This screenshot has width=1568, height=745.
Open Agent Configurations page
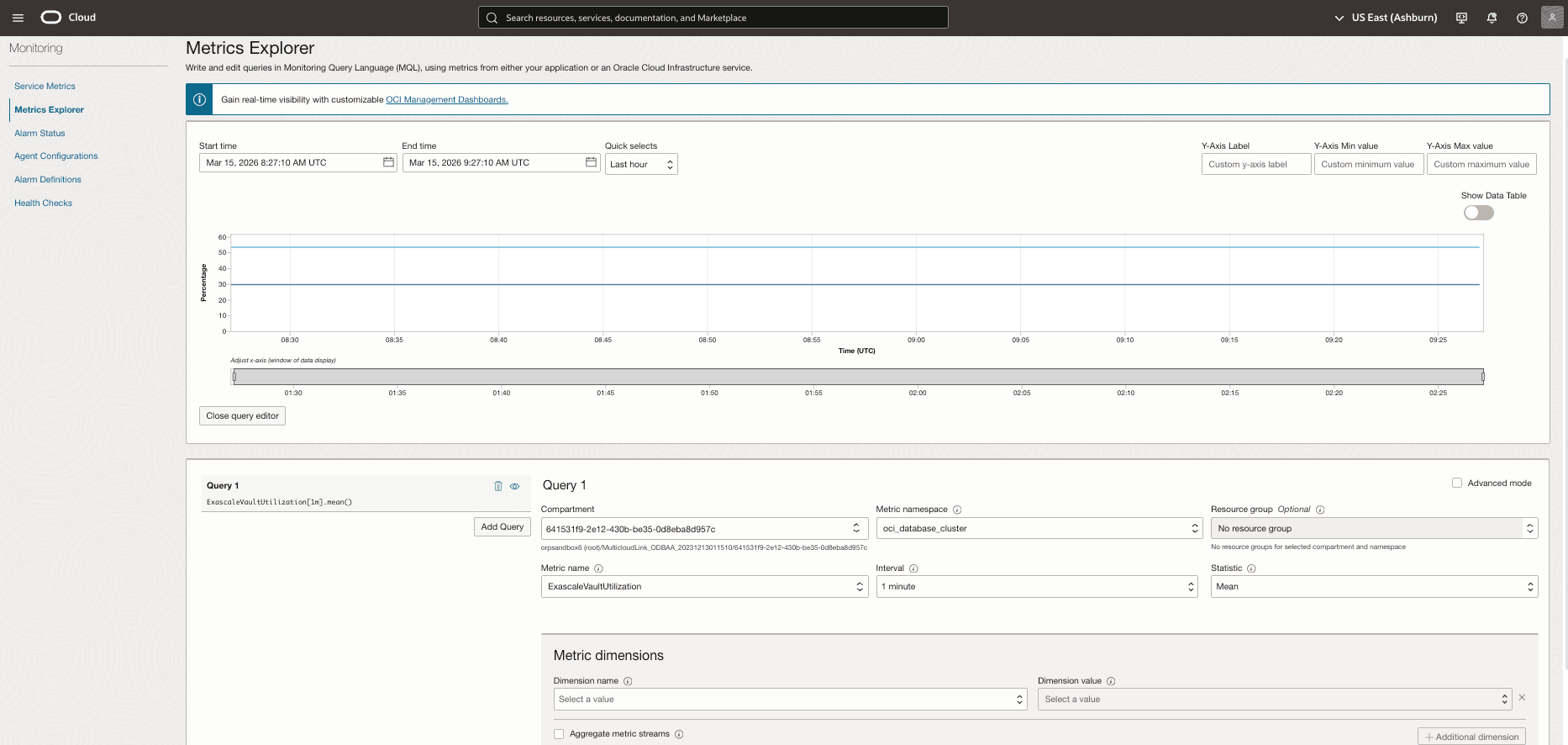[55, 156]
